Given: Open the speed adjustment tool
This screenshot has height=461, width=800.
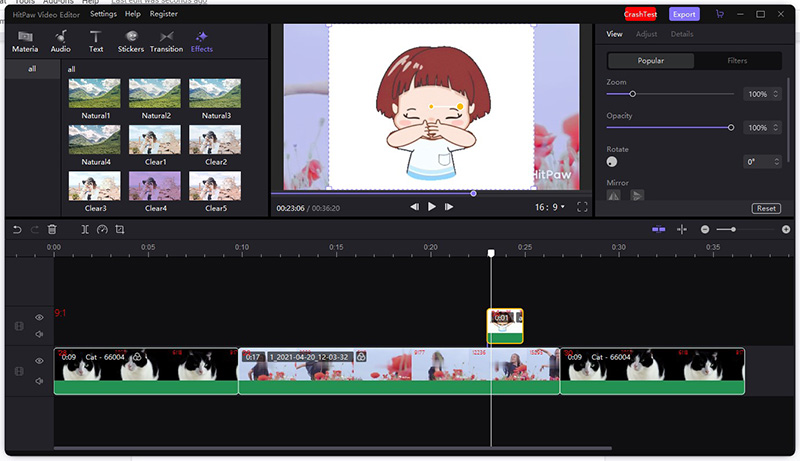Looking at the screenshot, I should (x=102, y=229).
